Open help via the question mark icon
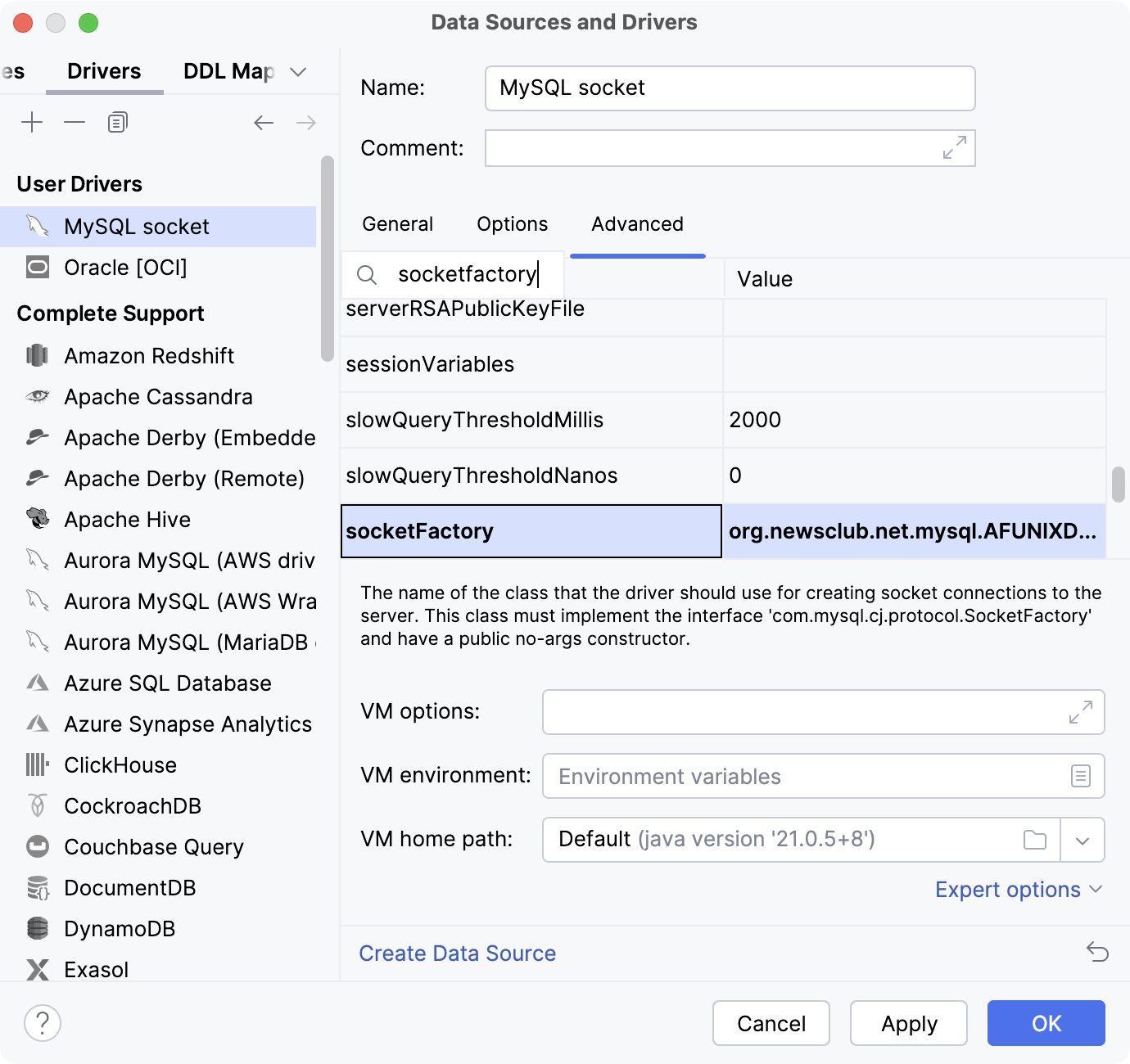Screen dimensions: 1130x1064 [x=42, y=1023]
